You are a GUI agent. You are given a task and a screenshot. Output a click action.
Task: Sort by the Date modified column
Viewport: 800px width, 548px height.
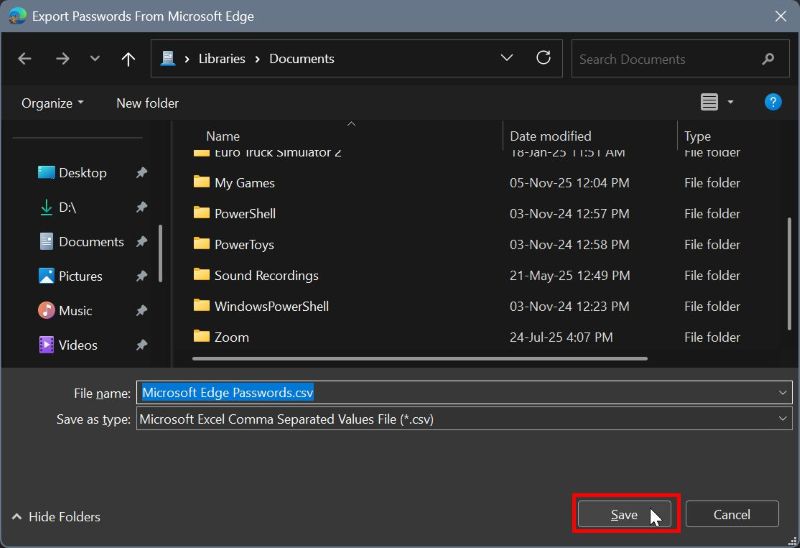551,136
